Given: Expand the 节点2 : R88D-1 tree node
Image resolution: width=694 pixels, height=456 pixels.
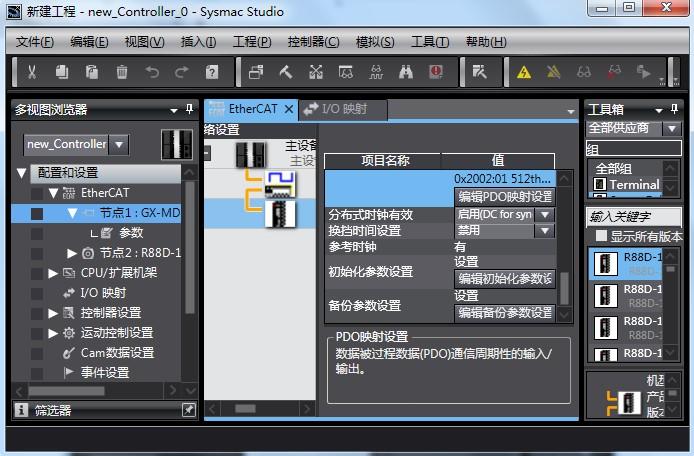Looking at the screenshot, I should 72,253.
